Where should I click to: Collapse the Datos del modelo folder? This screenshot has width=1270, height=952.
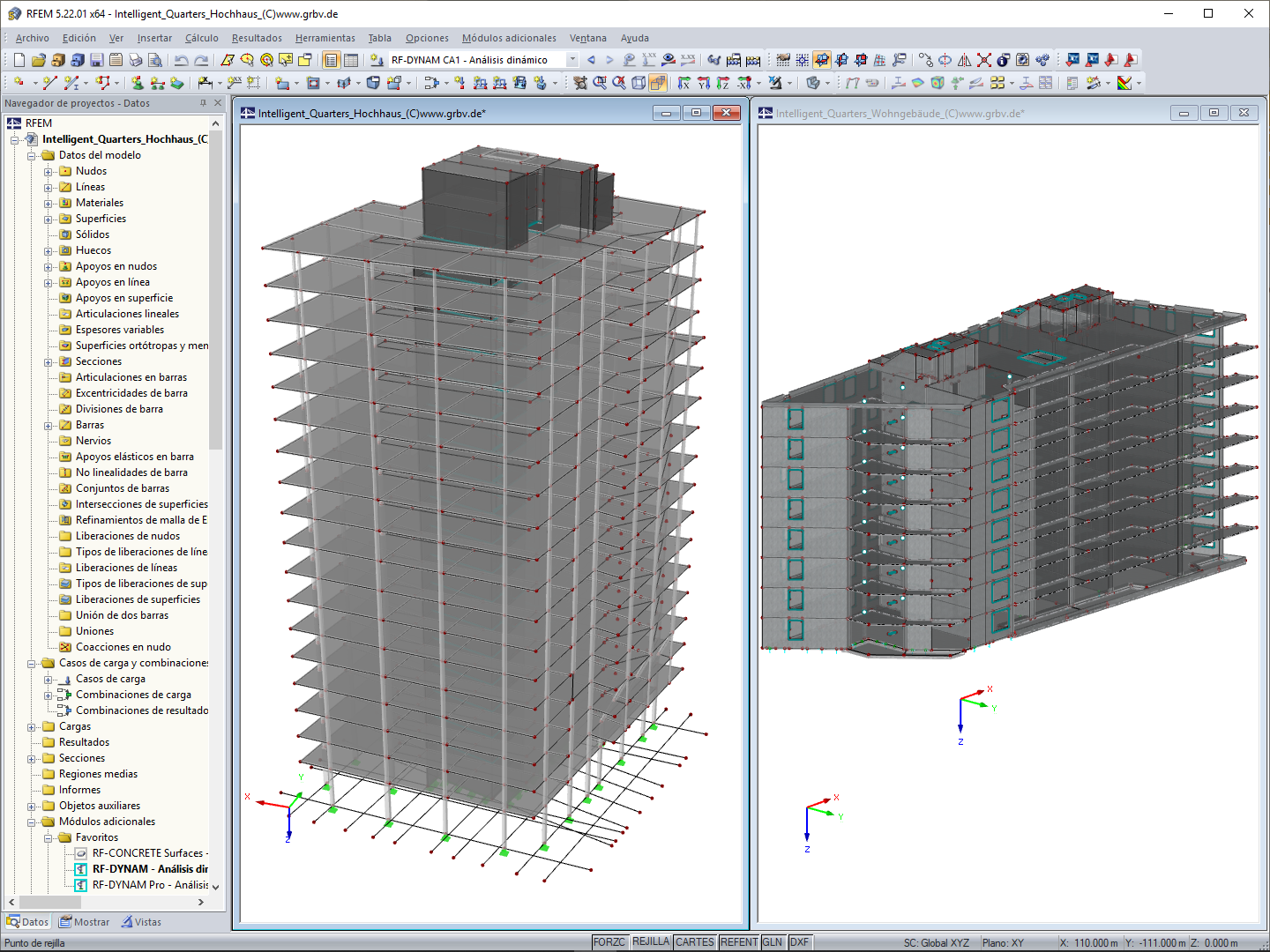pos(32,156)
